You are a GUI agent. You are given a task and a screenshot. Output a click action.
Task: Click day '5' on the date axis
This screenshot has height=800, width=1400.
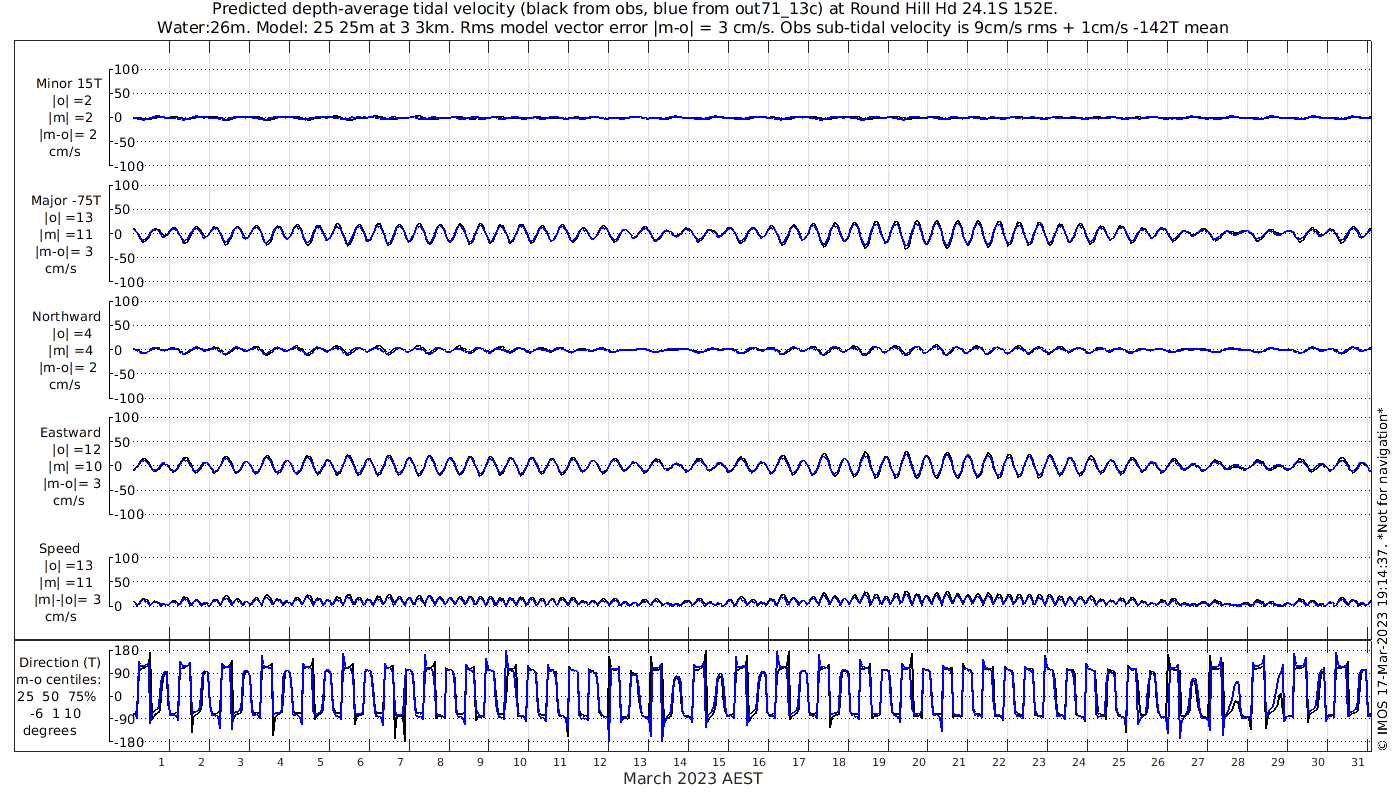click(x=320, y=762)
